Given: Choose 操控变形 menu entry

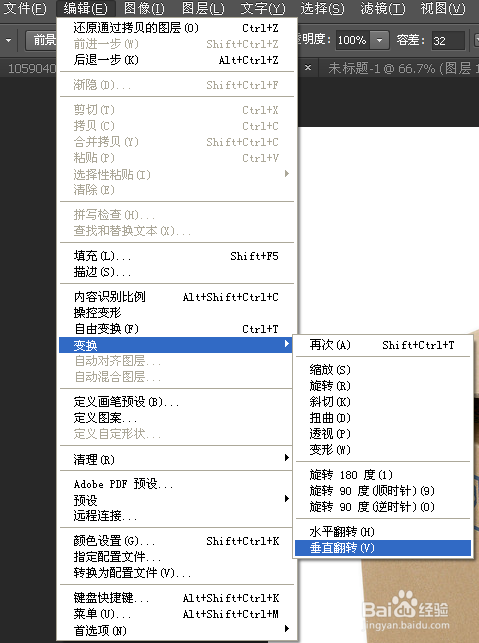Looking at the screenshot, I should tap(176, 312).
